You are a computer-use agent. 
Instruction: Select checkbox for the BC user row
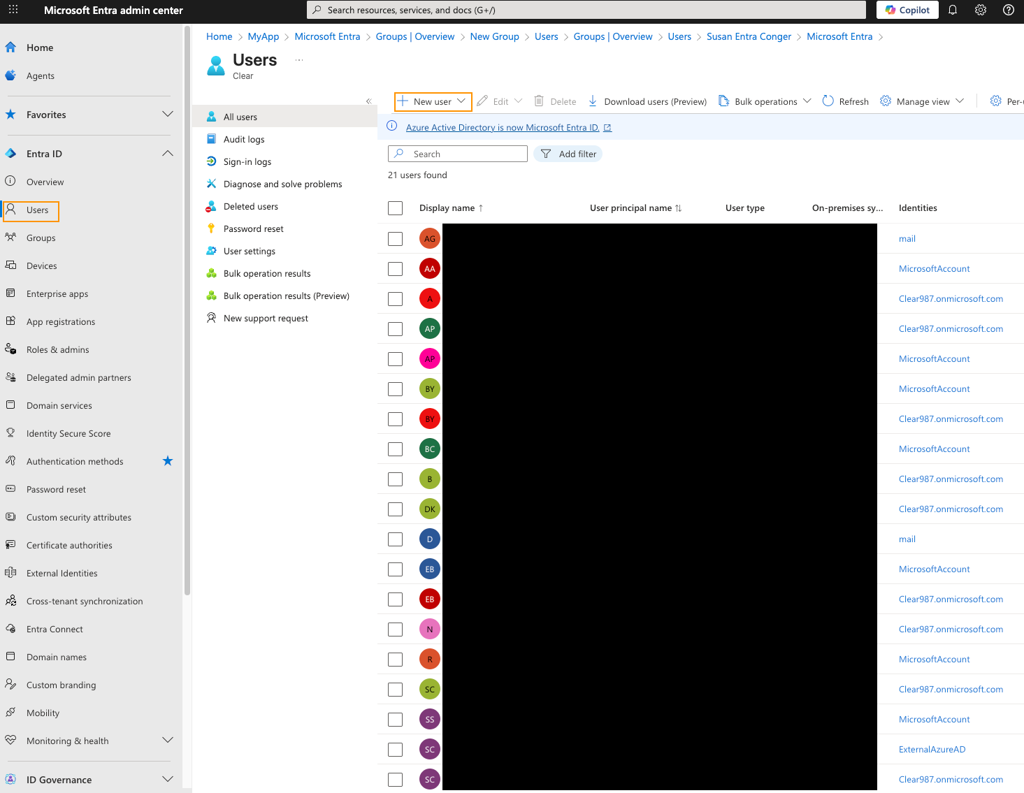click(395, 449)
